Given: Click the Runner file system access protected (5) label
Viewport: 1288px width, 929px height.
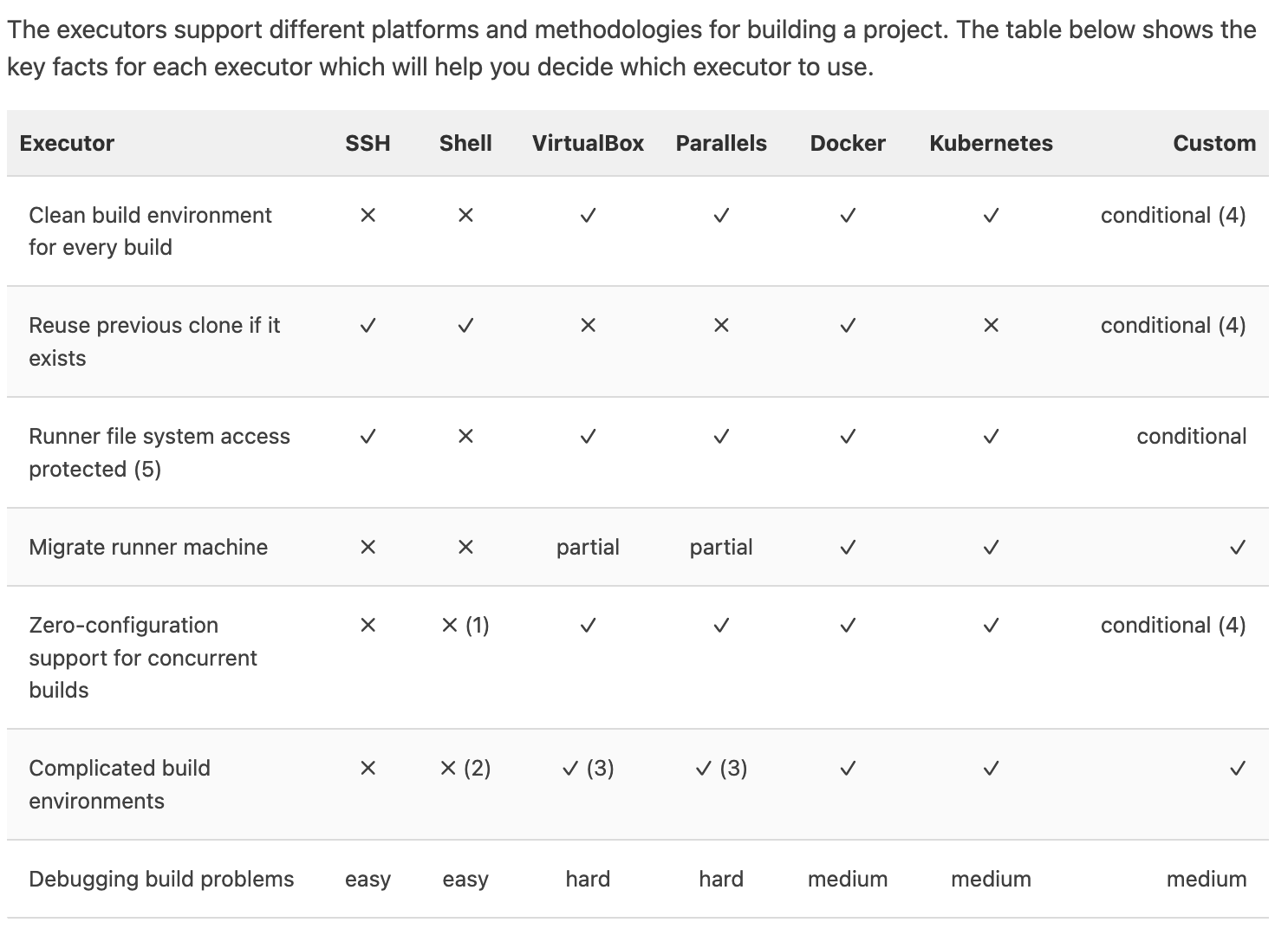Looking at the screenshot, I should click(159, 452).
